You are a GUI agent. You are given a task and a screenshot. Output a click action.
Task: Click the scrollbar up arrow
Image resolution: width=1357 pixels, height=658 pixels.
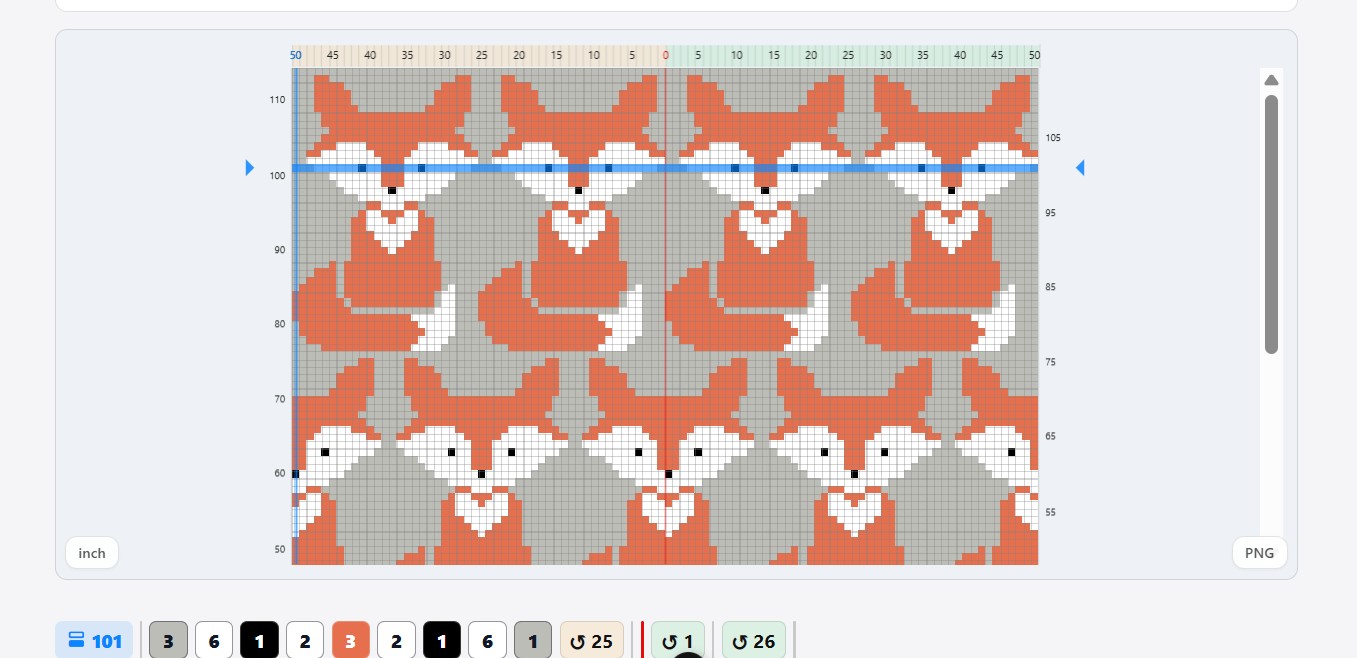1271,80
